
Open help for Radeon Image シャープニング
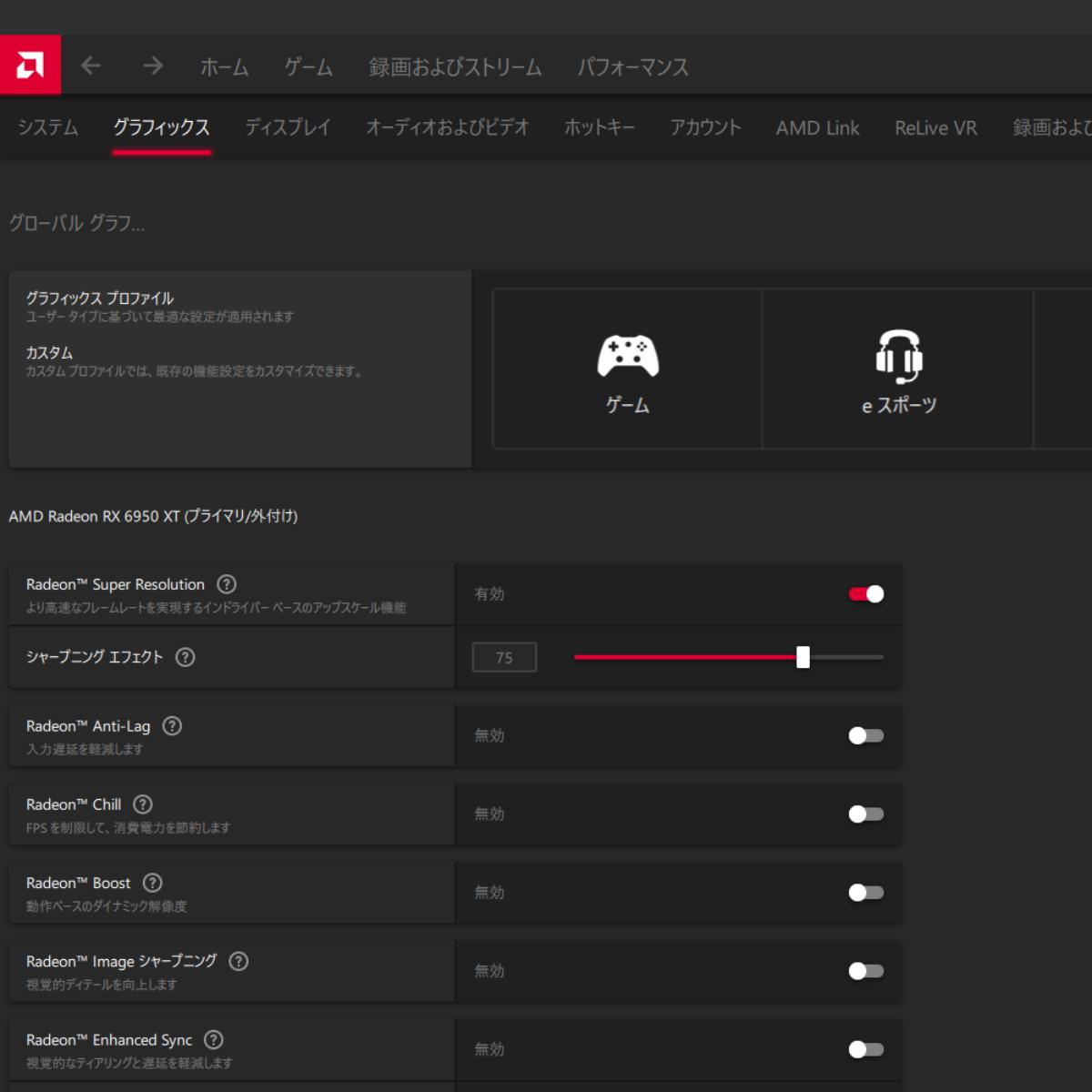(238, 961)
